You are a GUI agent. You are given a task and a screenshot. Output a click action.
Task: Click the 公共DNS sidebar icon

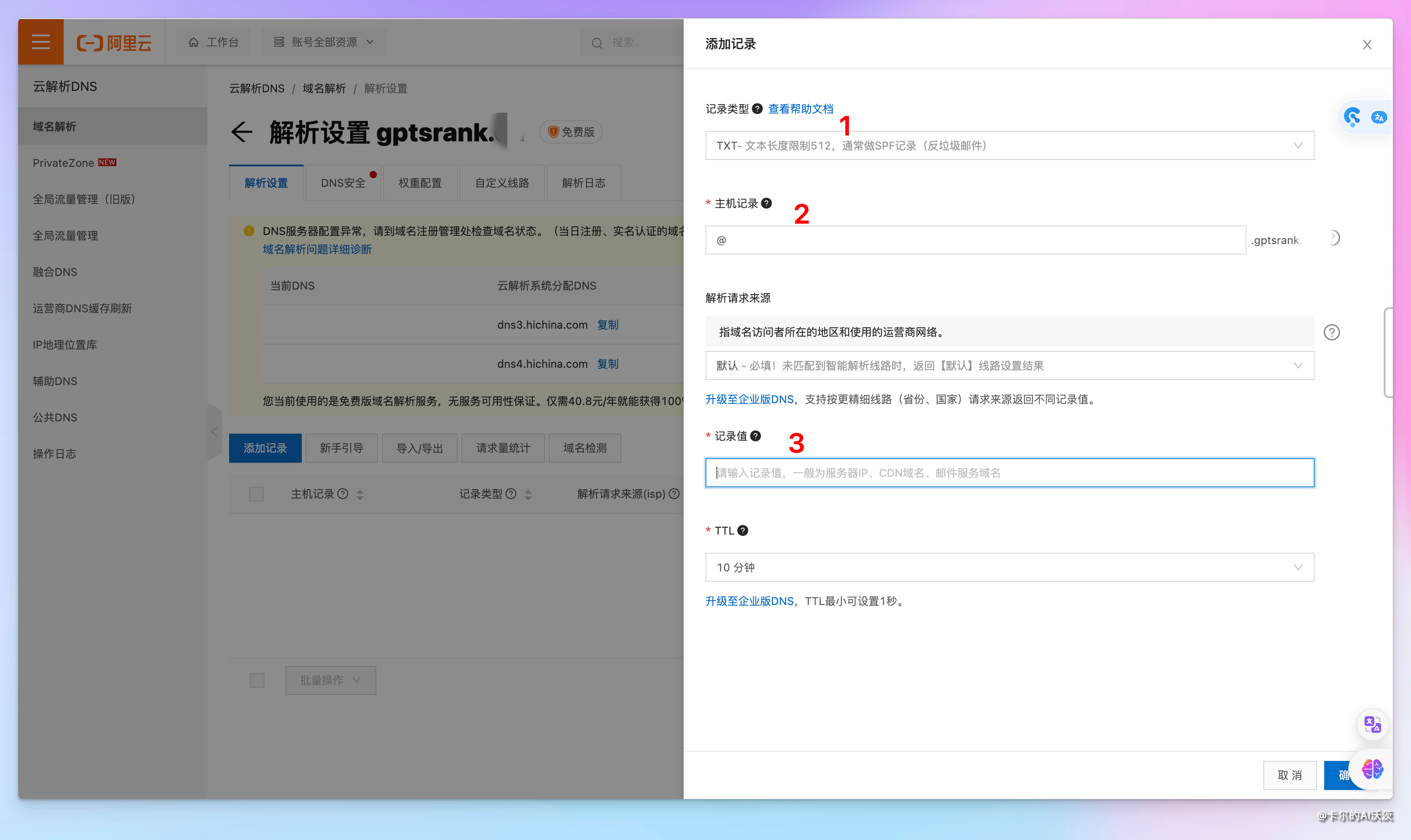tap(56, 417)
